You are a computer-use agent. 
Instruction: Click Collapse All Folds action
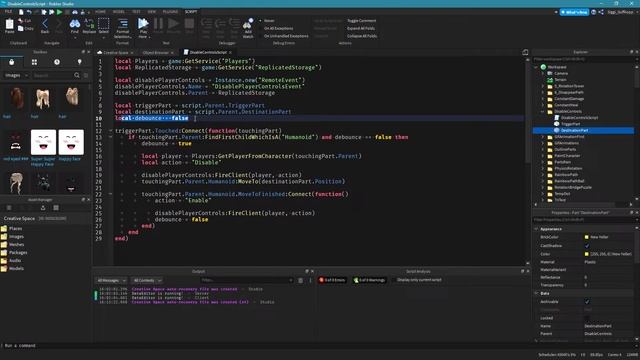pyautogui.click(x=362, y=36)
